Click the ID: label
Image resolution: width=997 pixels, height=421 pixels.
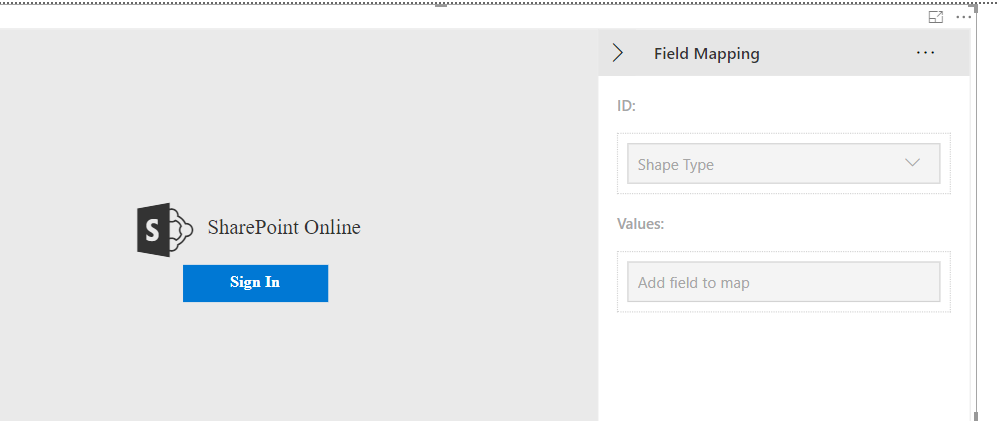(x=626, y=105)
